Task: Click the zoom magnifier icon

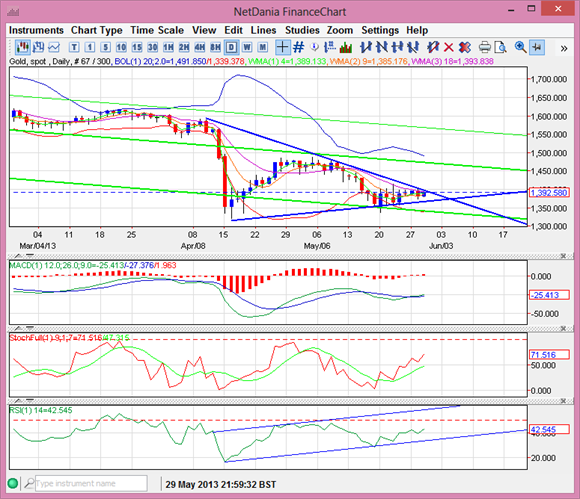Action: (520, 47)
